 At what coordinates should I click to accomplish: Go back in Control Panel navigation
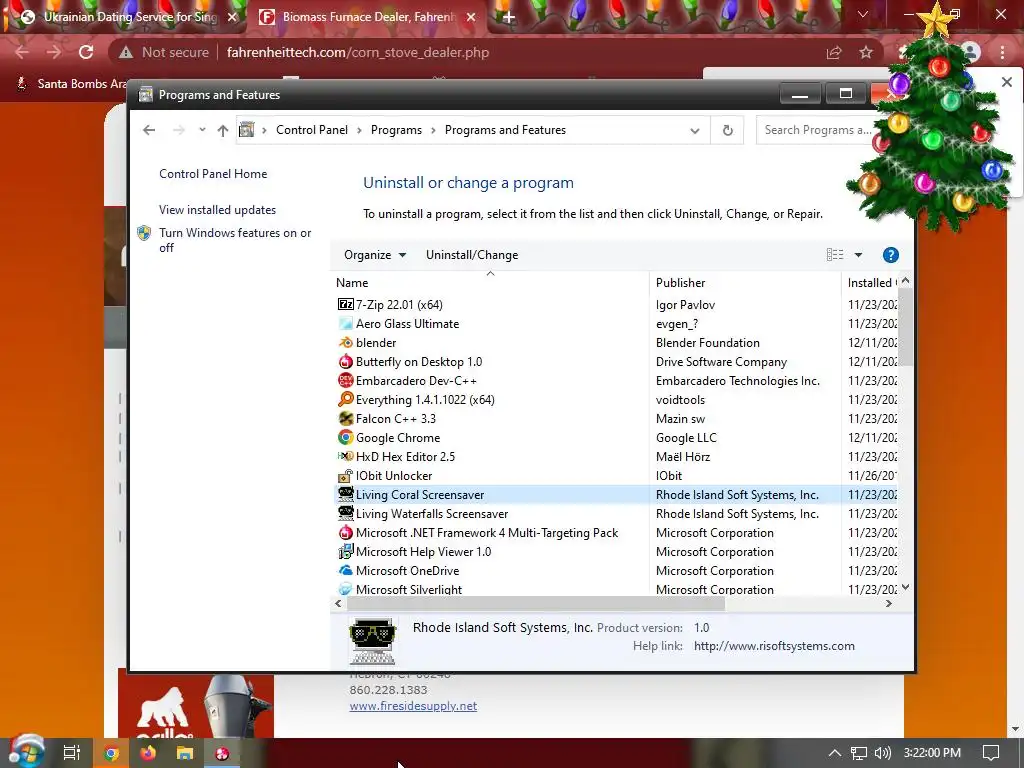(x=149, y=130)
